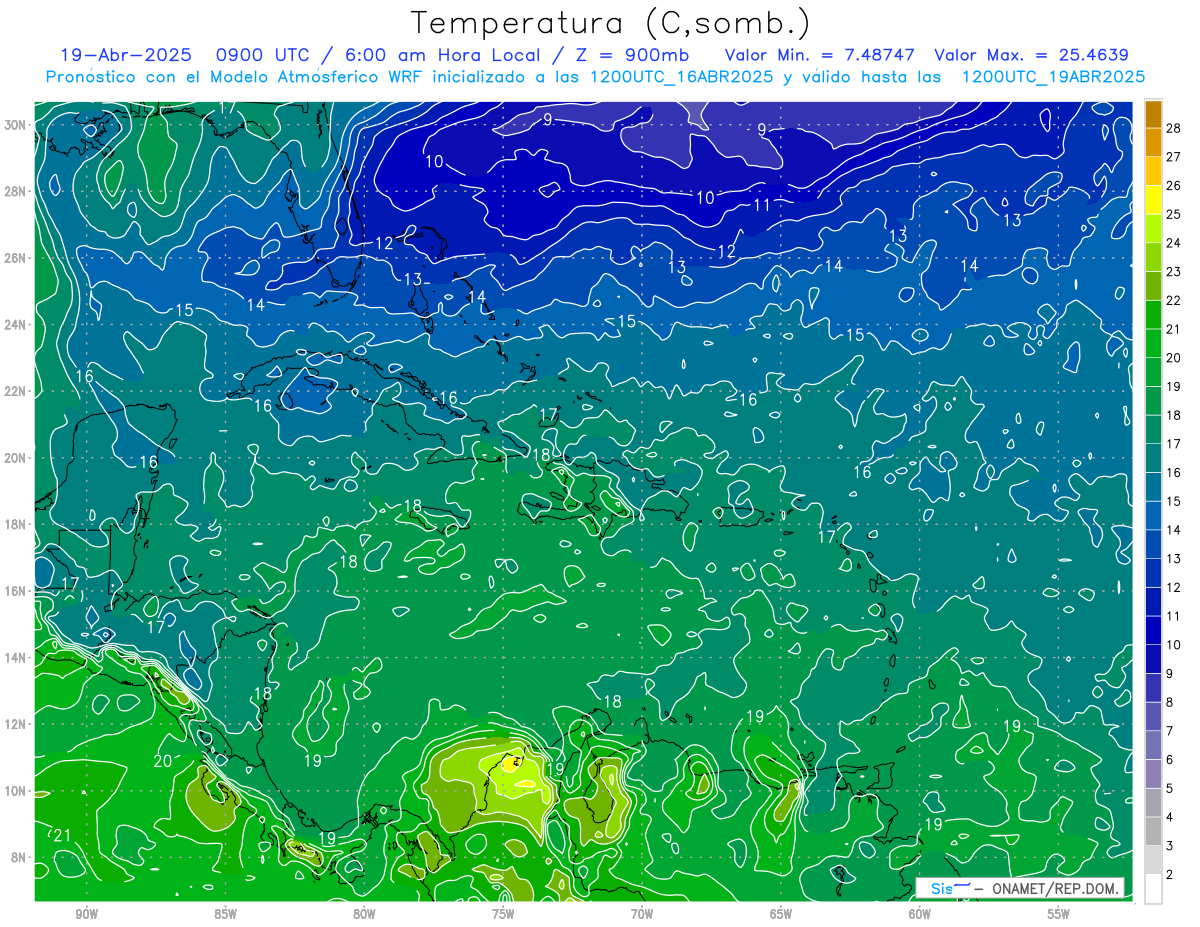Click the "14" value on the color scale
Screen dimensions: 1200x927
[1174, 530]
